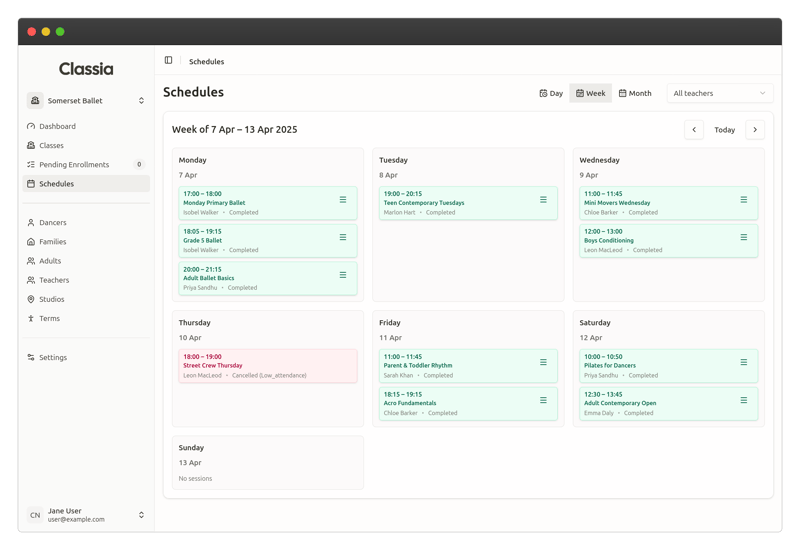The image size is (800, 550).
Task: Click the Pending Enrollments count badge
Action: [x=139, y=164]
